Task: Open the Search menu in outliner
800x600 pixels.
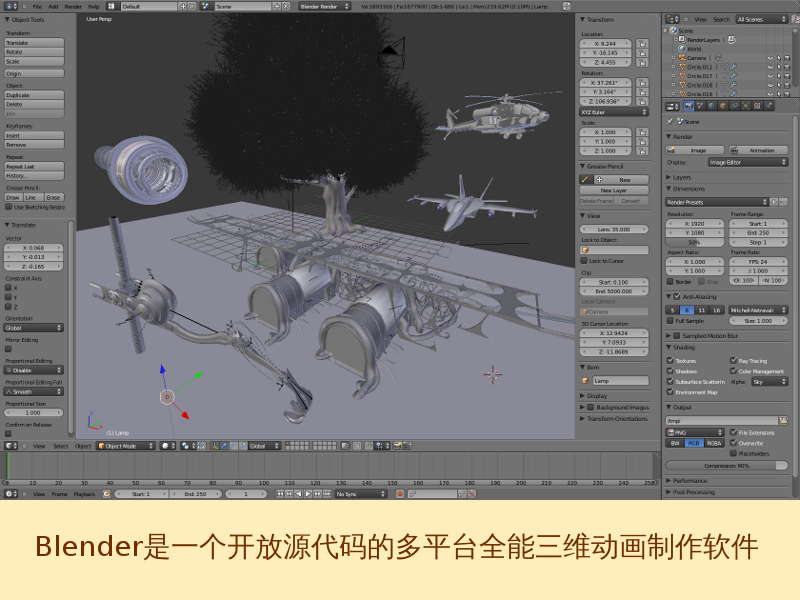Action: click(721, 19)
